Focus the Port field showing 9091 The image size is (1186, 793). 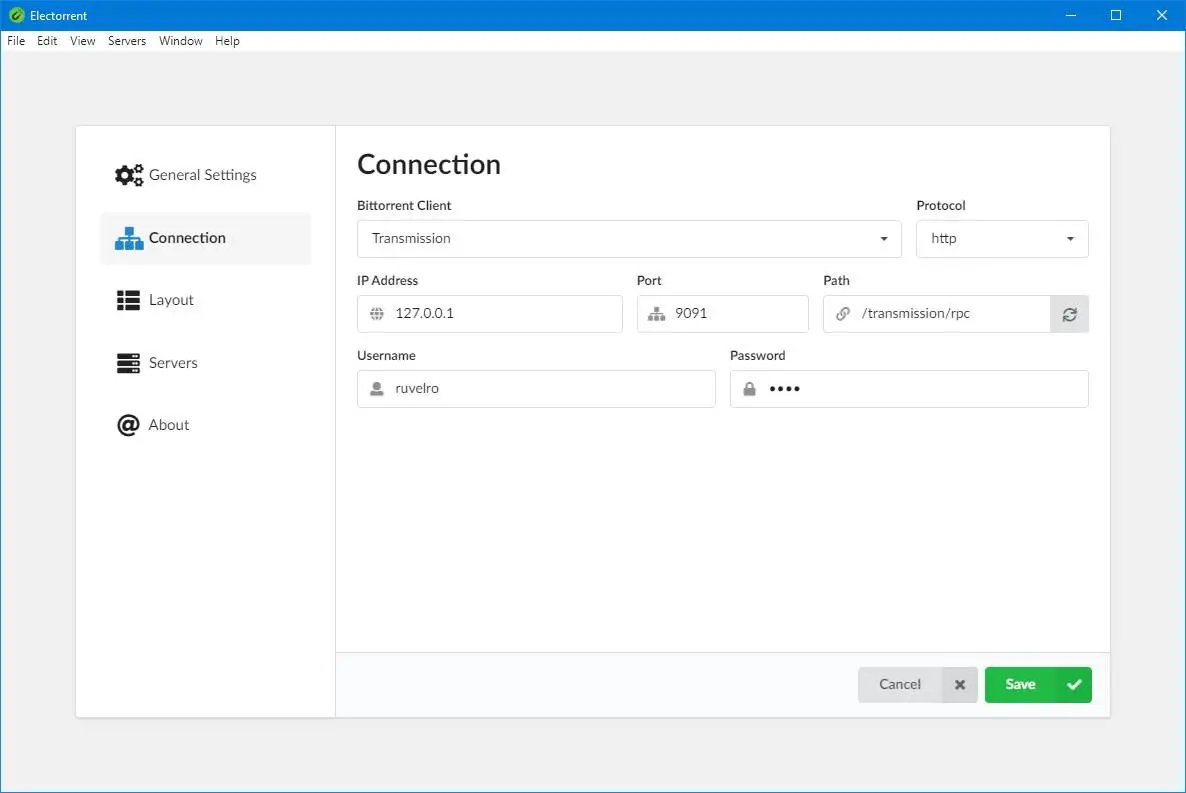click(722, 314)
